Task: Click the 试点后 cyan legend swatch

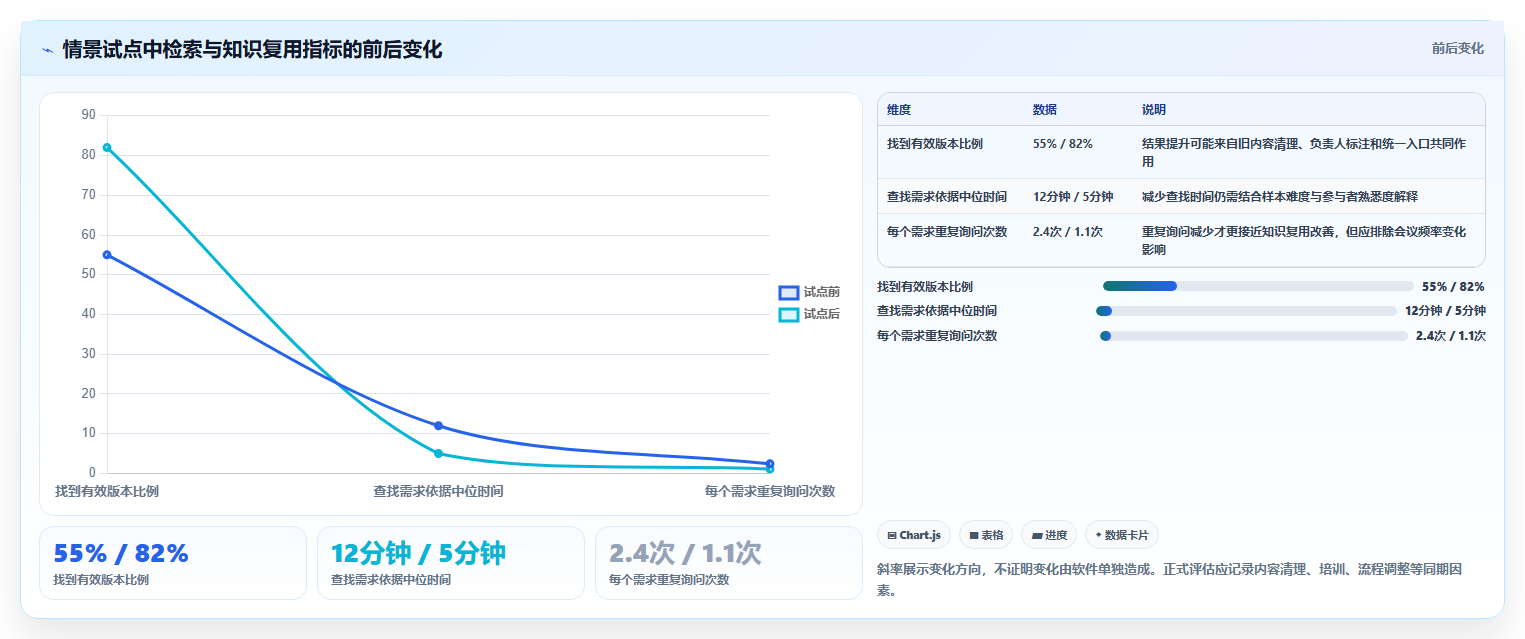Action: [789, 314]
